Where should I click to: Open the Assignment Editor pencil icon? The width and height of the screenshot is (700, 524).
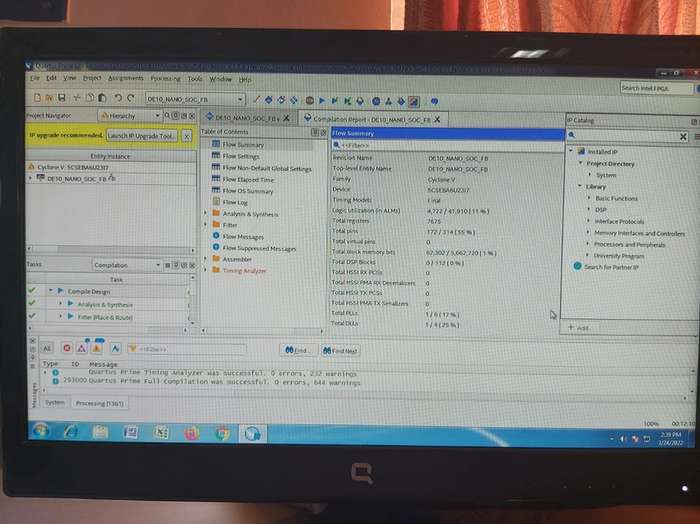[x=256, y=100]
